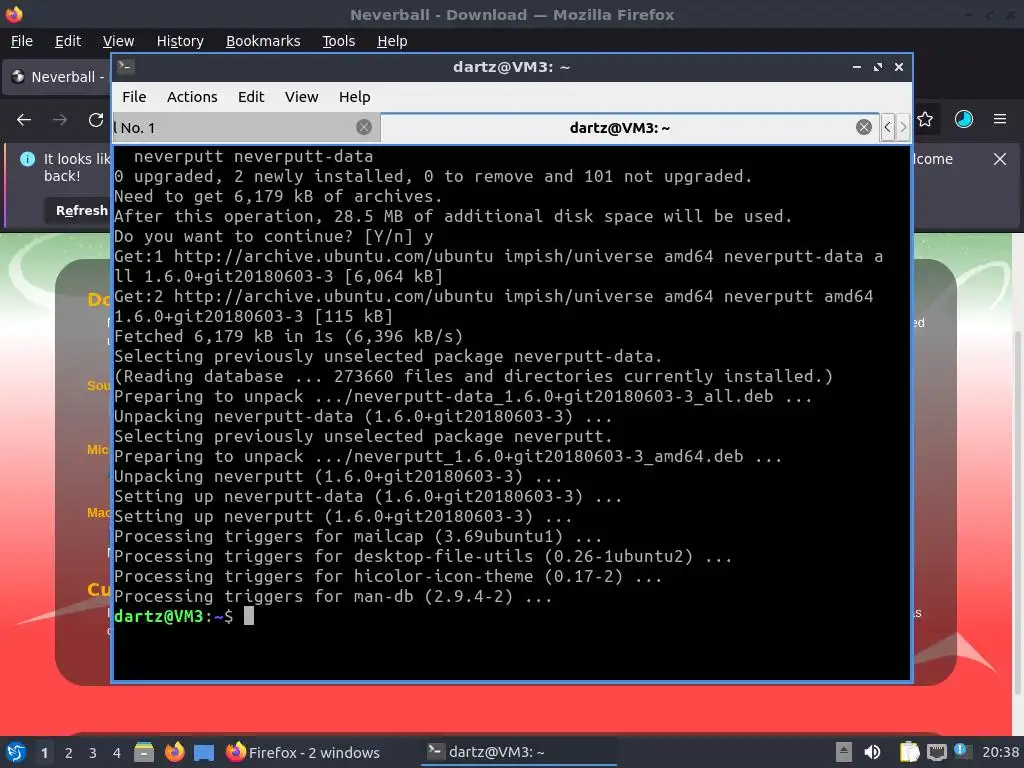Switch to workspace 3 in the taskbar

click(x=93, y=753)
